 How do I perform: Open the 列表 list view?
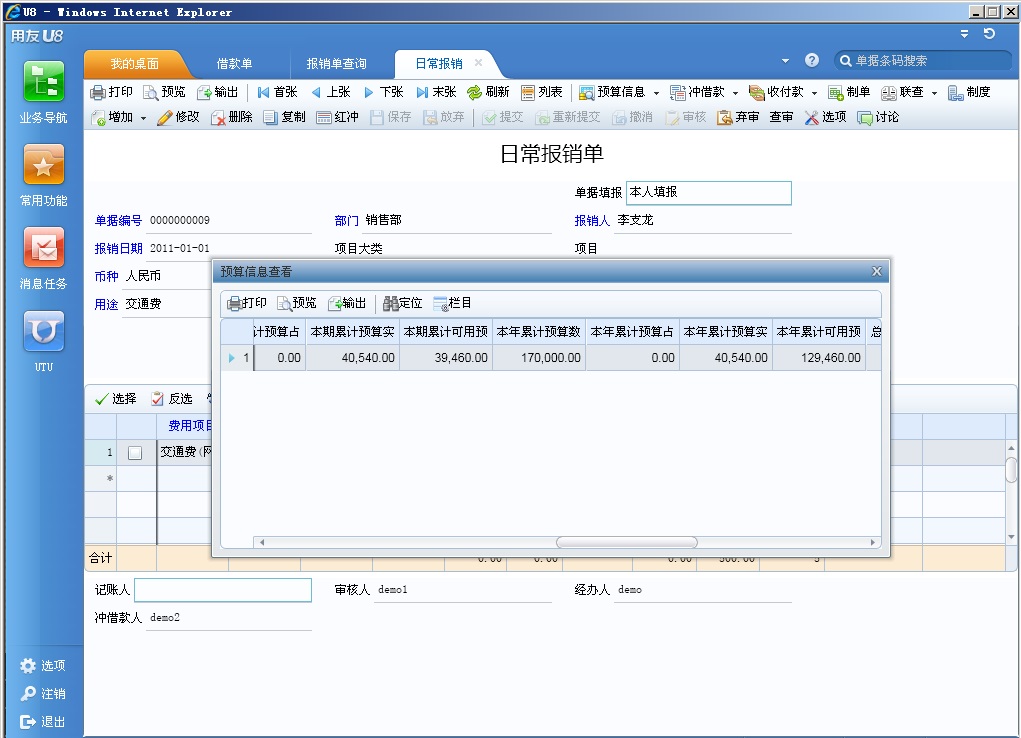(x=542, y=92)
